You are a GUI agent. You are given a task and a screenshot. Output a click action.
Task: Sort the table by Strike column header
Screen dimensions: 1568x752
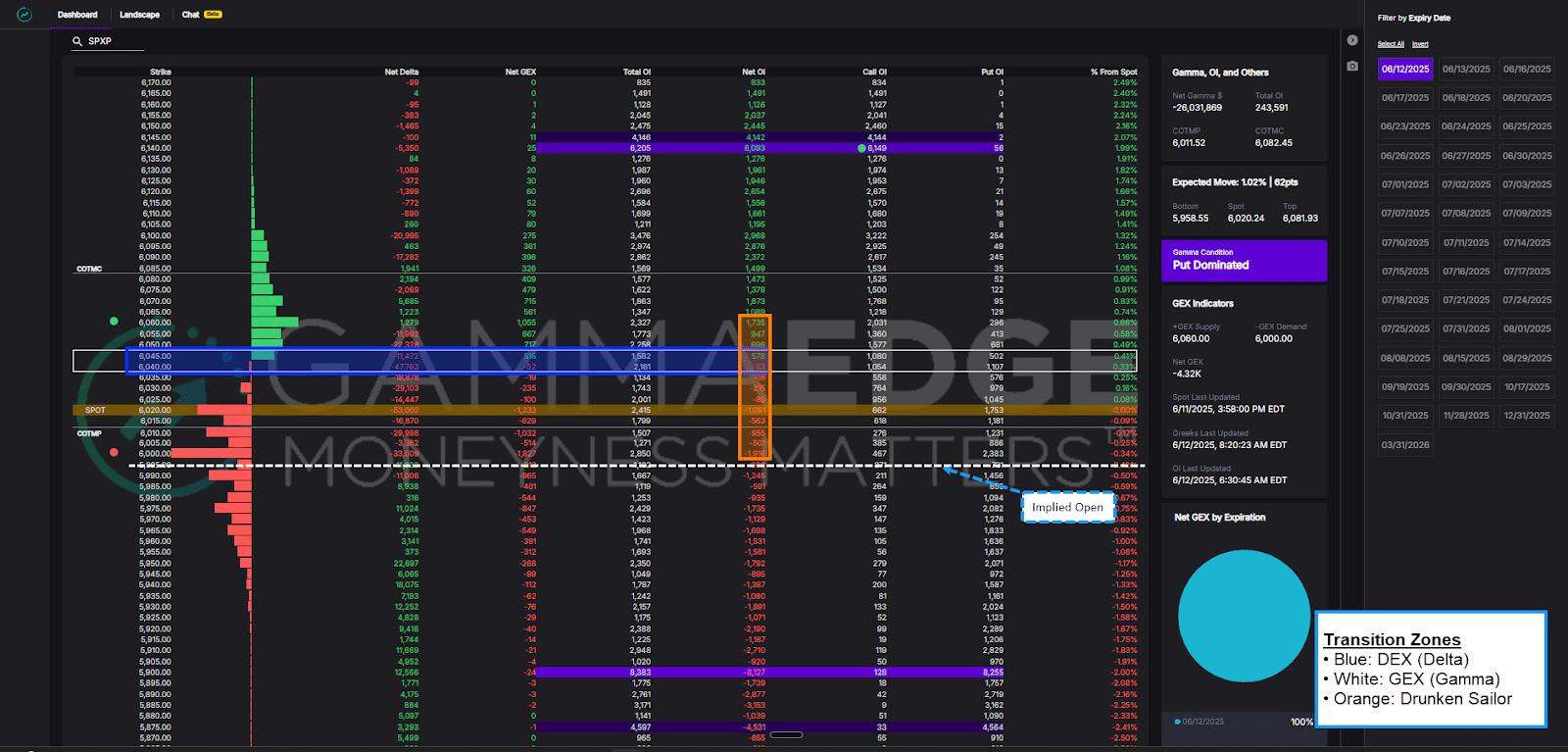(160, 72)
